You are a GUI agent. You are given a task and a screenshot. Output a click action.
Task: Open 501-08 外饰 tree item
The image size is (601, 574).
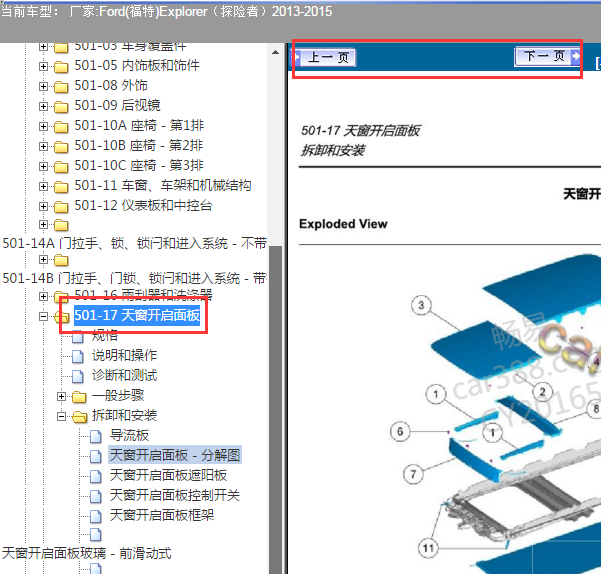tap(111, 85)
